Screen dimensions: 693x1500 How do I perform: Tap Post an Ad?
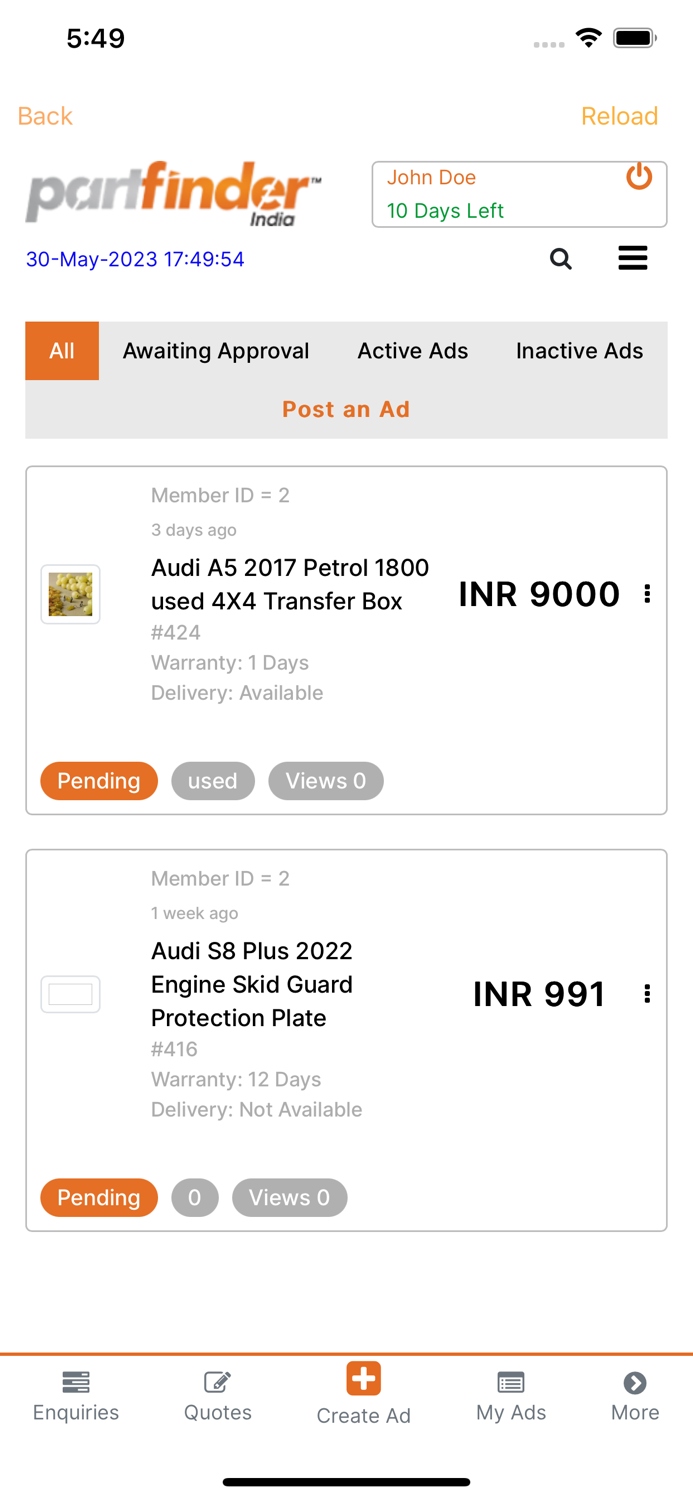[x=346, y=409]
